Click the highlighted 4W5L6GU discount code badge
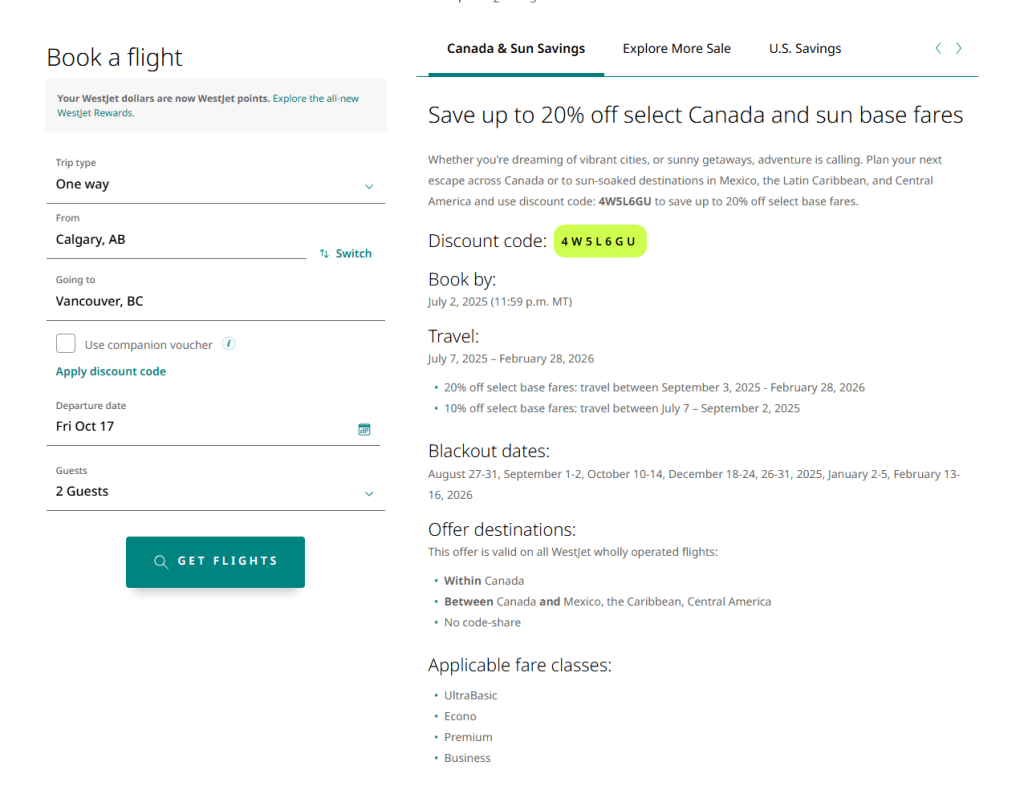This screenshot has height=786, width=1024. click(x=599, y=241)
